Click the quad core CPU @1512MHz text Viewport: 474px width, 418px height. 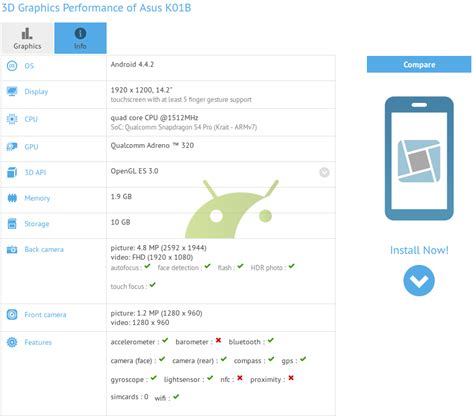click(154, 118)
